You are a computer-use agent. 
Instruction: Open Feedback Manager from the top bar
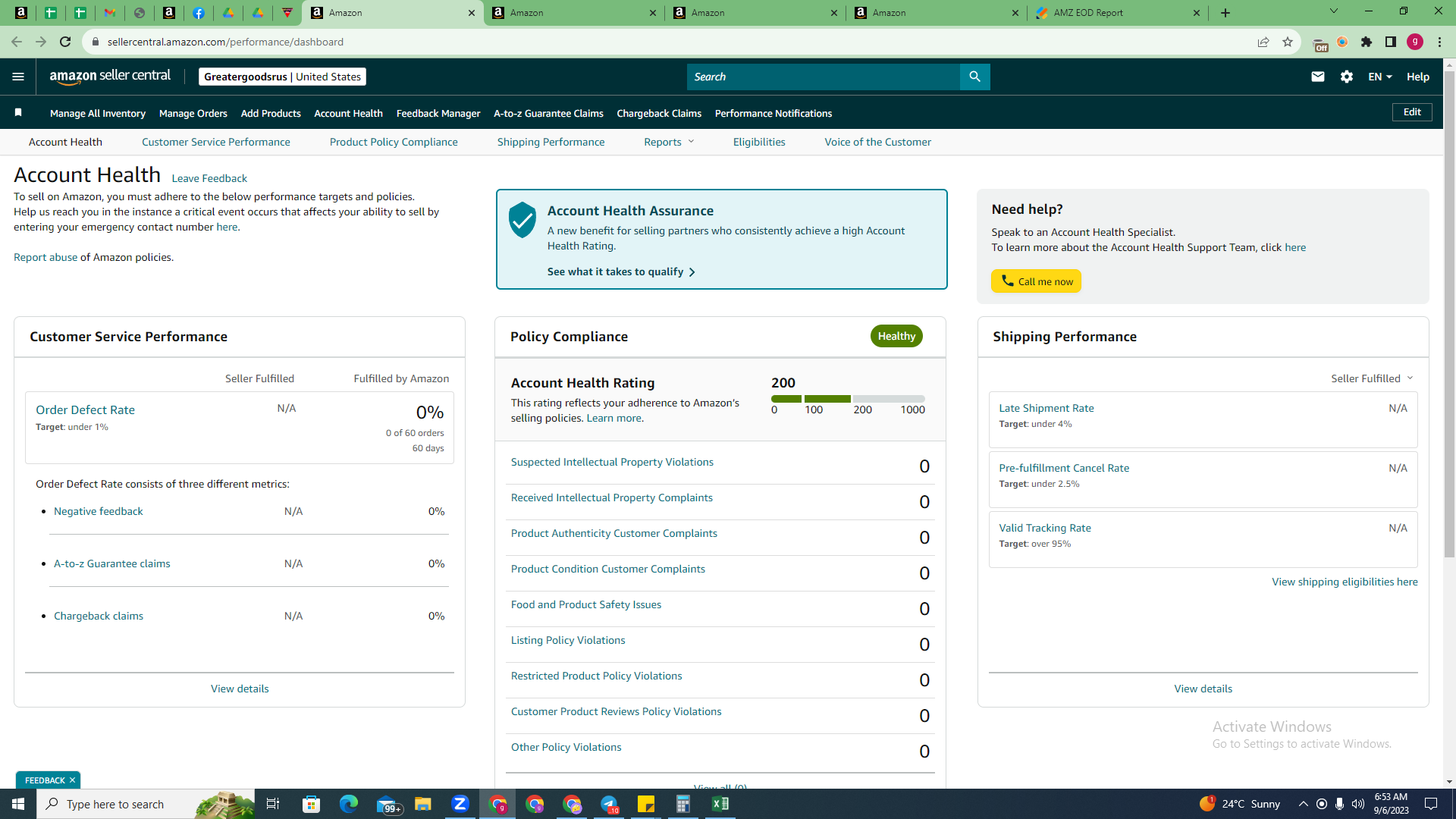pos(438,113)
